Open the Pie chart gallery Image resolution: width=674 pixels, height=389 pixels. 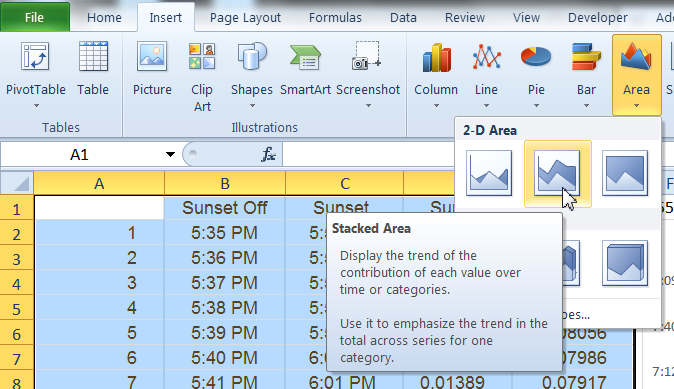(x=536, y=74)
